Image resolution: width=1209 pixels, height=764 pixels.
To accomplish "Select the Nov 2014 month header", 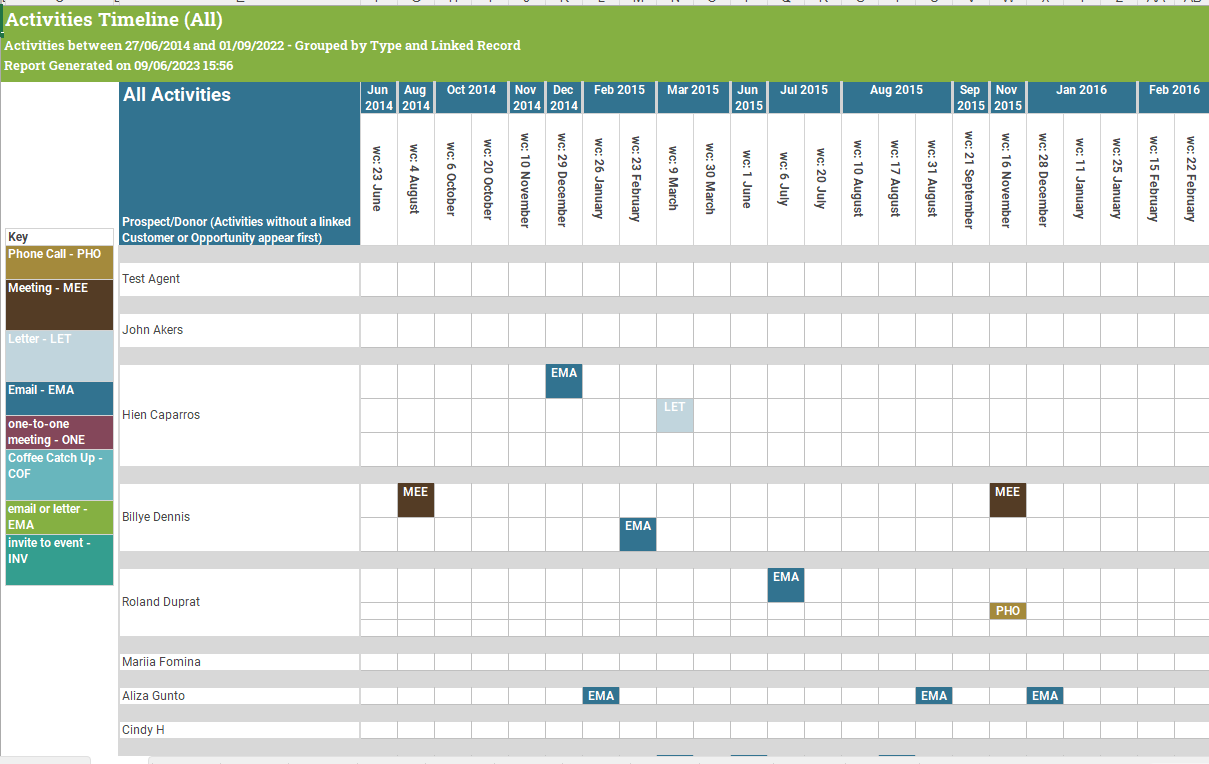I will click(527, 98).
